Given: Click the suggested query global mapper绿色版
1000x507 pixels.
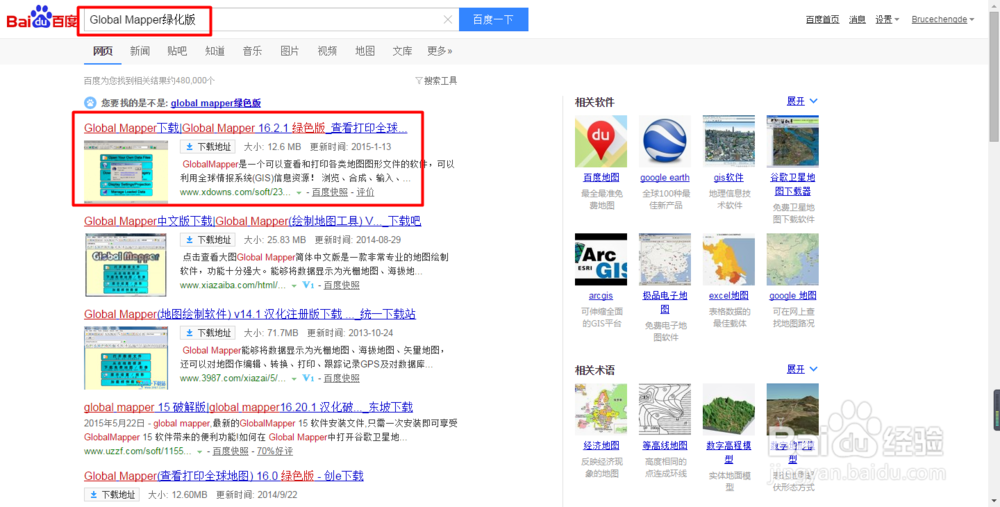Looking at the screenshot, I should (x=216, y=103).
